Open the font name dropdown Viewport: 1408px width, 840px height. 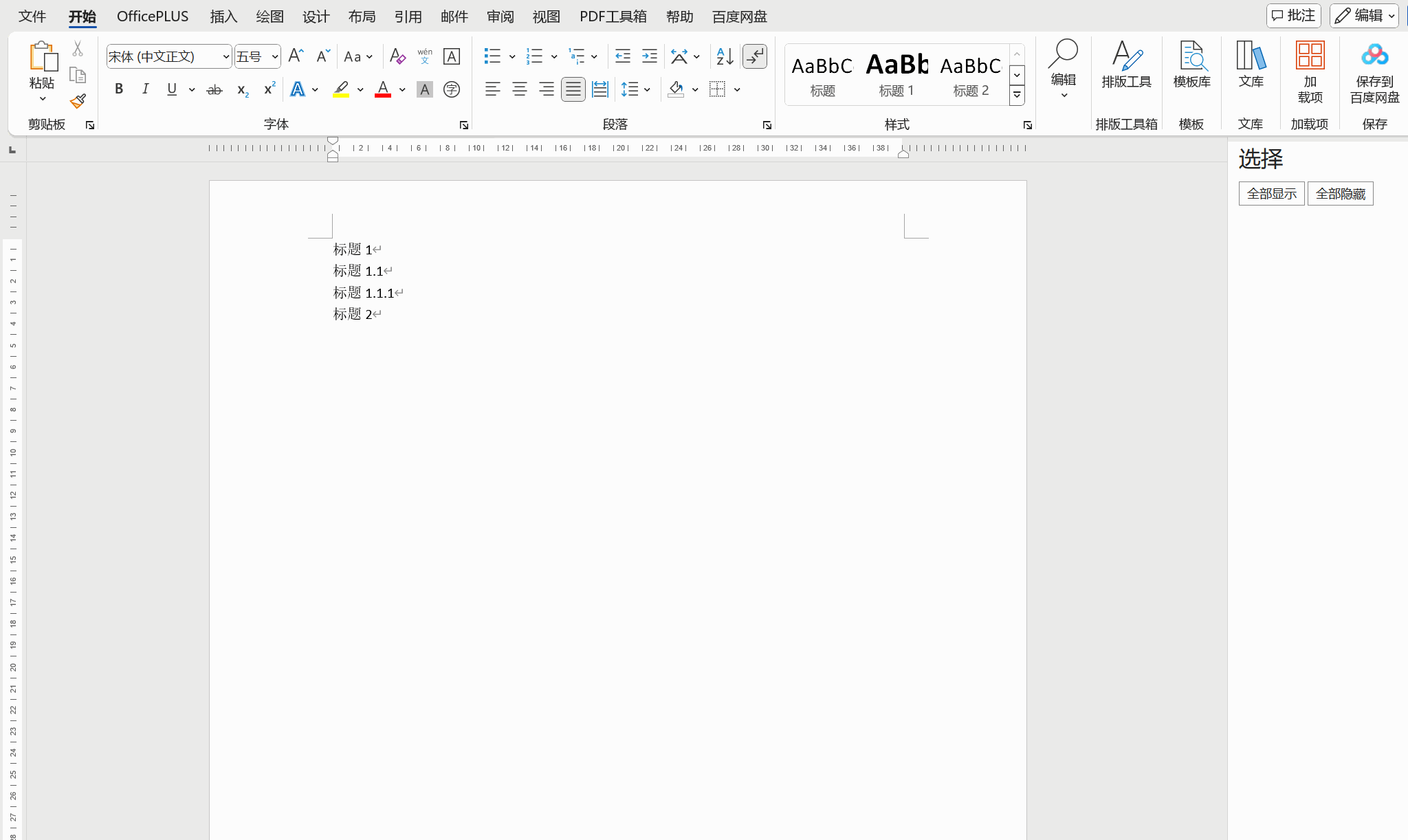[225, 56]
